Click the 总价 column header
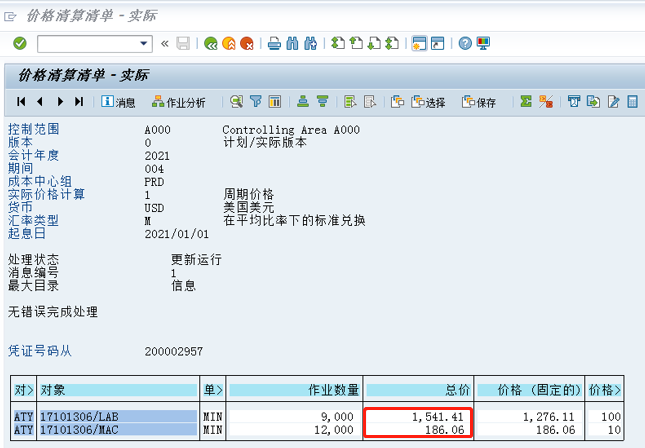 coord(418,390)
